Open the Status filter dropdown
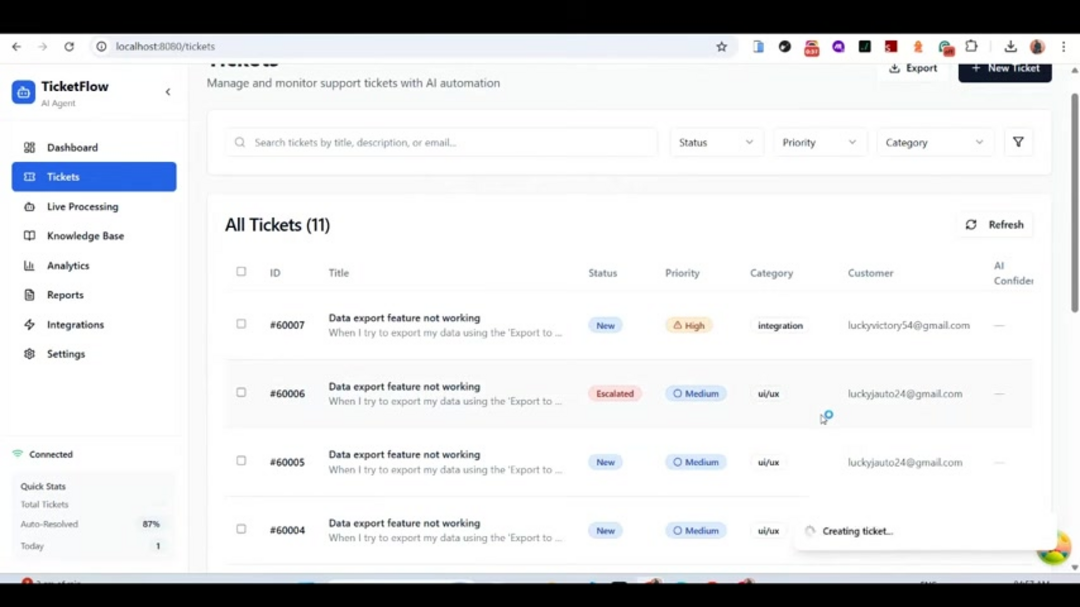Image resolution: width=1080 pixels, height=607 pixels. (x=715, y=143)
